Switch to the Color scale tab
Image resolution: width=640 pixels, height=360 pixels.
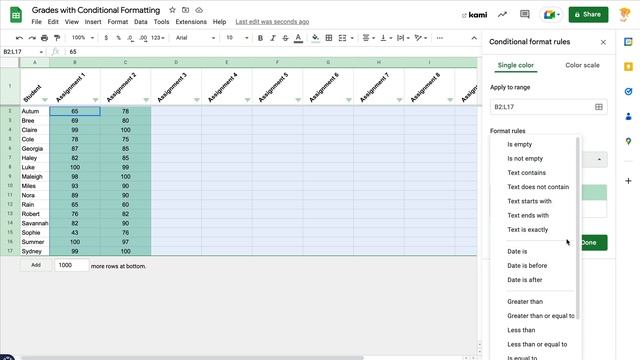pyautogui.click(x=582, y=65)
